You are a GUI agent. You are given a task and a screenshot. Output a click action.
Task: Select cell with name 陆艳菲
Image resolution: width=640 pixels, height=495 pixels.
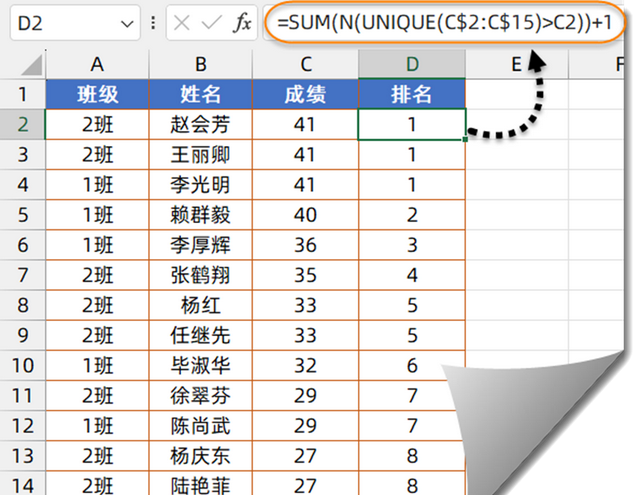(x=200, y=484)
